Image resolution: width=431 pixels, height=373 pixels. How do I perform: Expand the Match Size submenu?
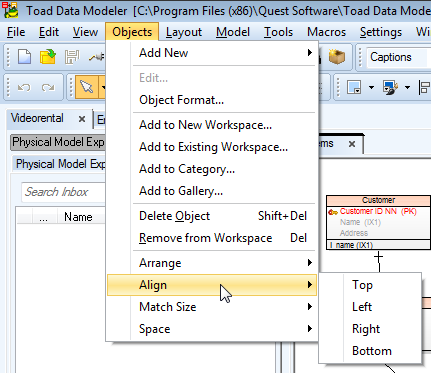point(211,307)
